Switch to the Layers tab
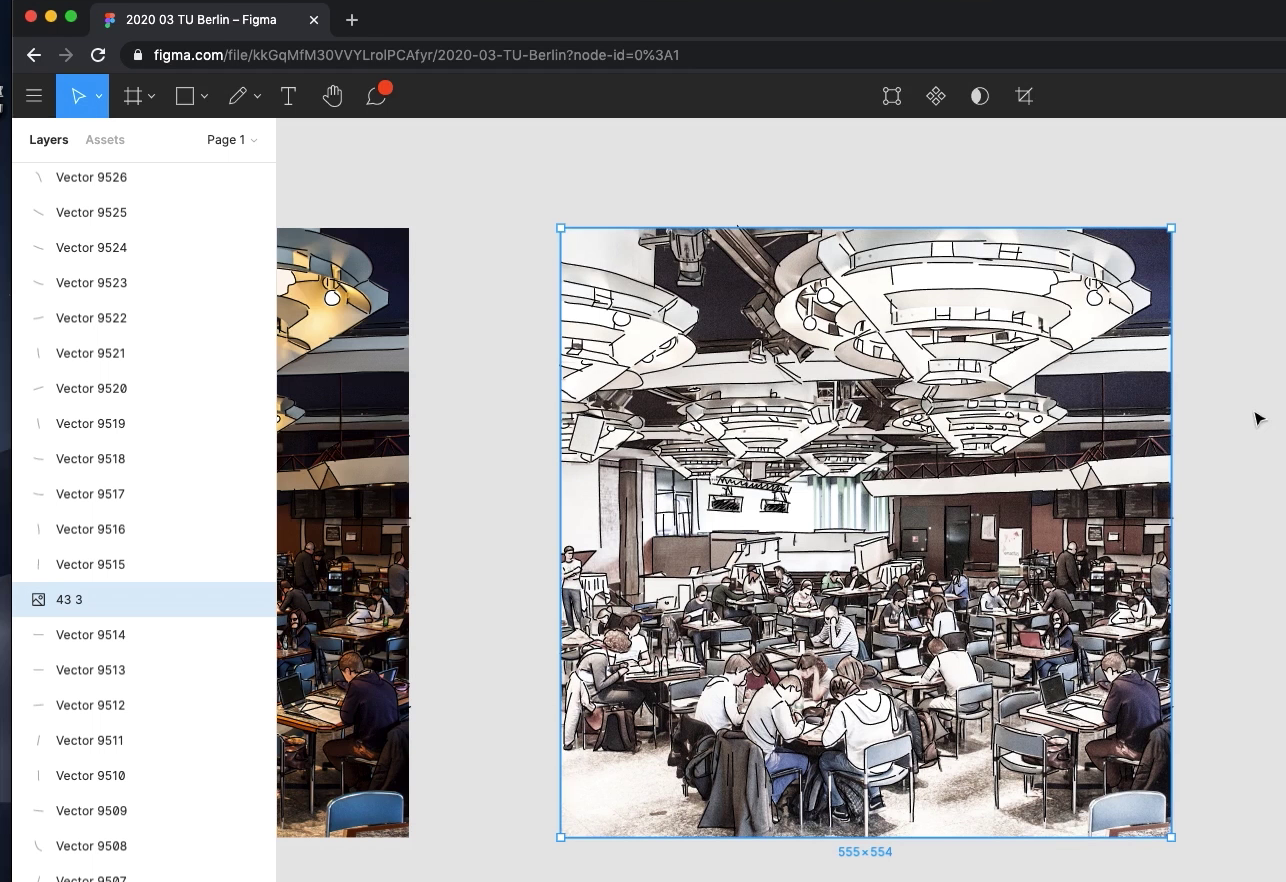Screen dimensions: 1286x882 pos(49,140)
